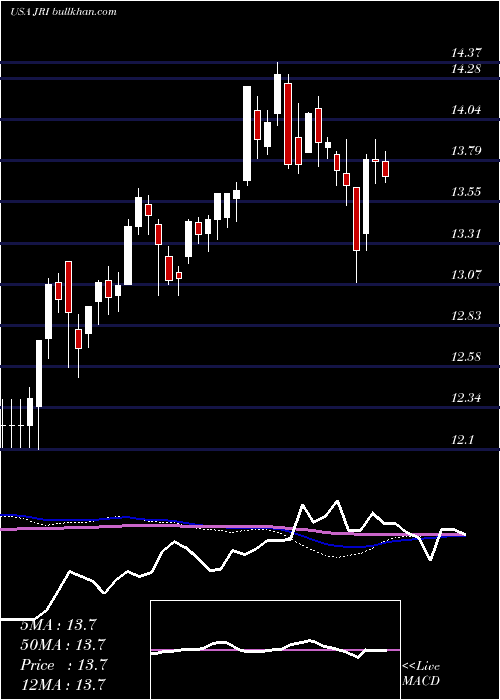Click the '5MA : 13.7' readout
This screenshot has height=700, width=500.
pyautogui.click(x=58, y=625)
